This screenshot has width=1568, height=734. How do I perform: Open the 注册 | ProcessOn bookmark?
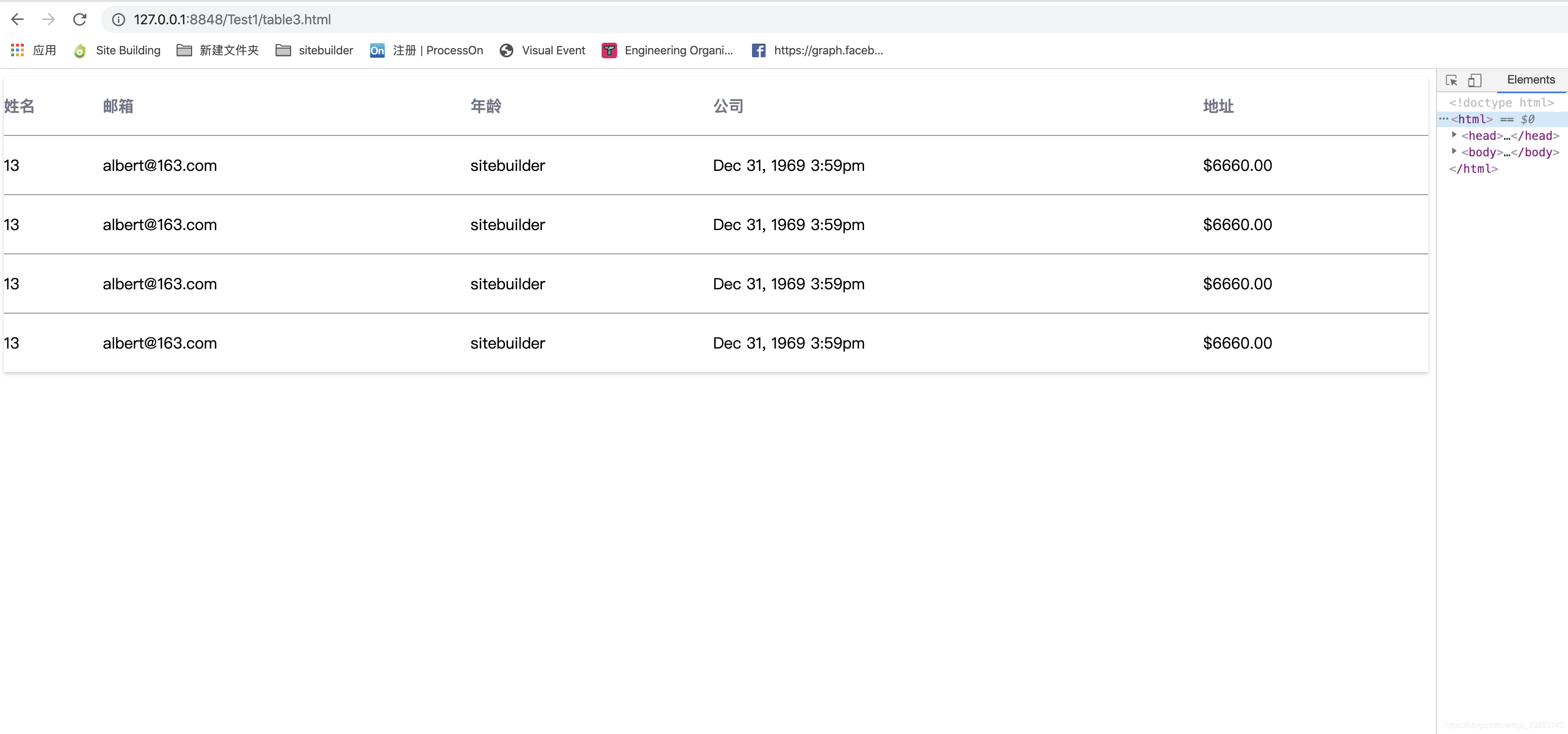(426, 50)
